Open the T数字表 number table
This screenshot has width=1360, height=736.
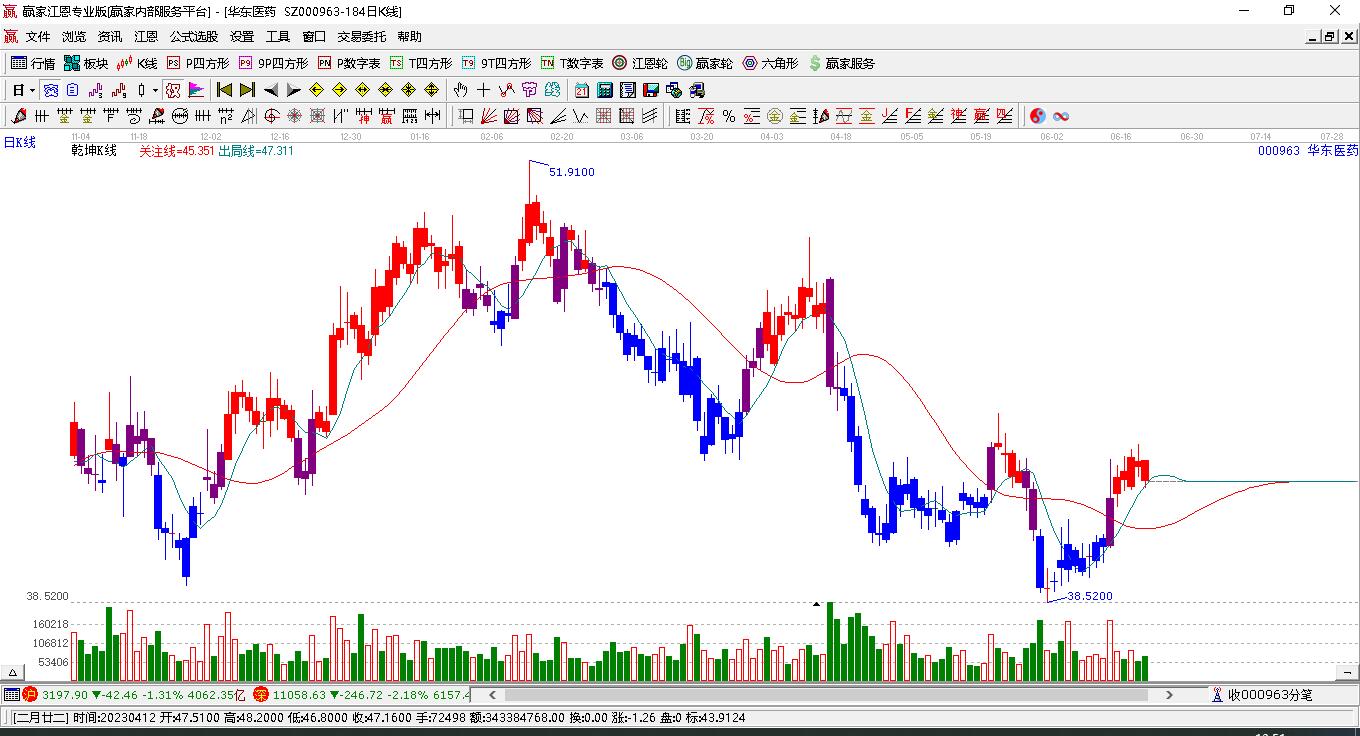pos(572,63)
